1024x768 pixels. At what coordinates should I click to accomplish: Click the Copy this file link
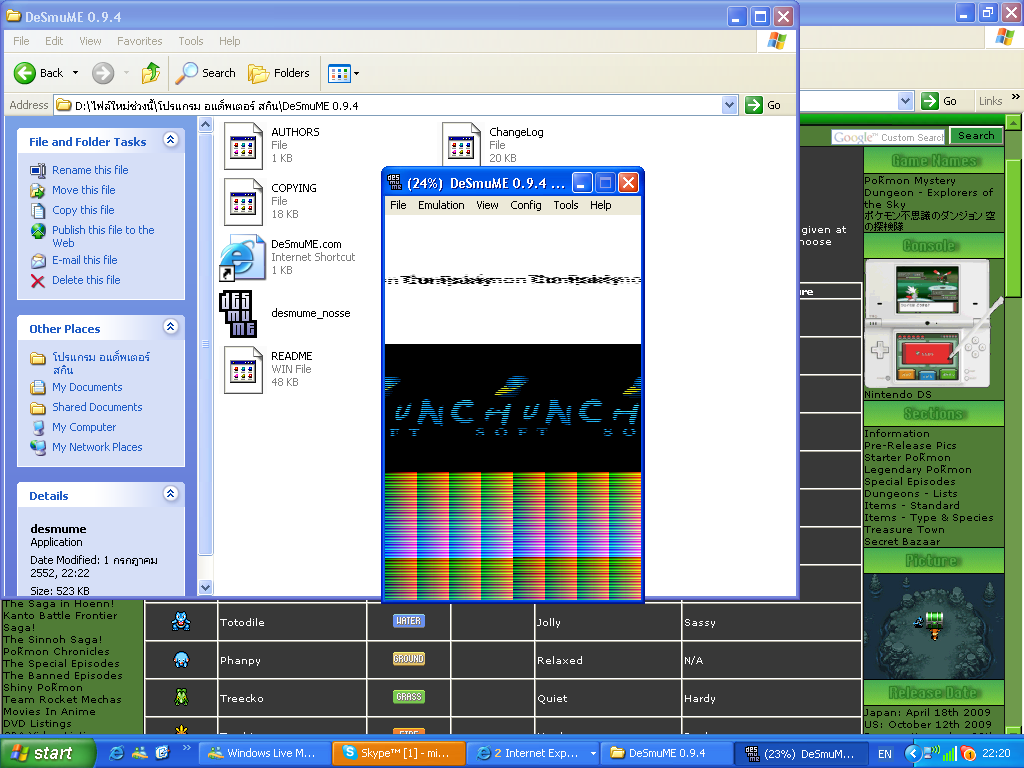(83, 210)
